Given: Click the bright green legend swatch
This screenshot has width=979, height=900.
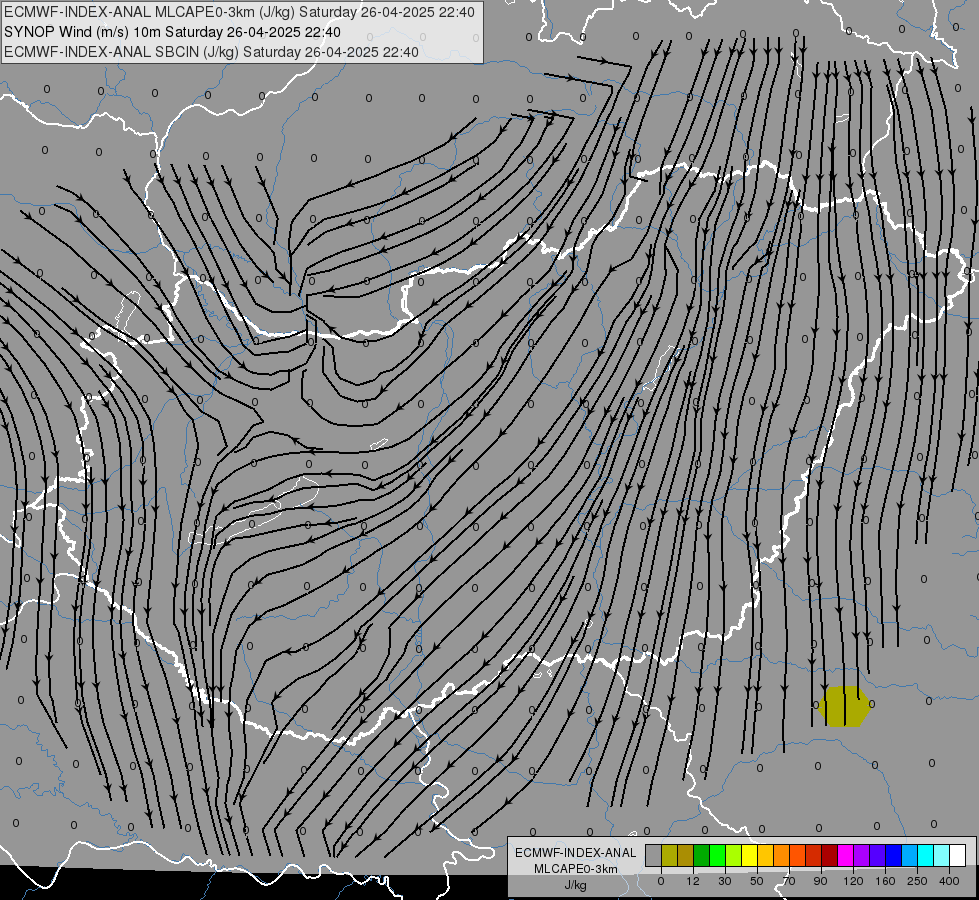Looking at the screenshot, I should click(717, 855).
